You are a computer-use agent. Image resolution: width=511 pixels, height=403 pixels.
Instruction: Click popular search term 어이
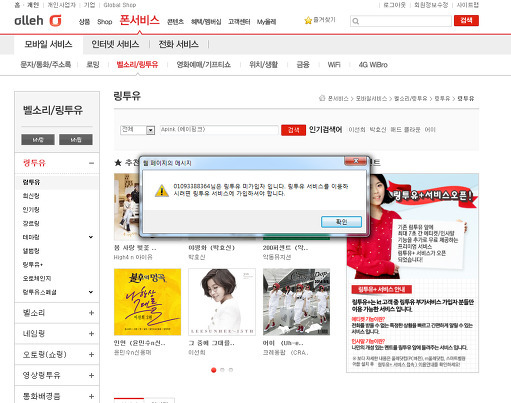tap(430, 130)
